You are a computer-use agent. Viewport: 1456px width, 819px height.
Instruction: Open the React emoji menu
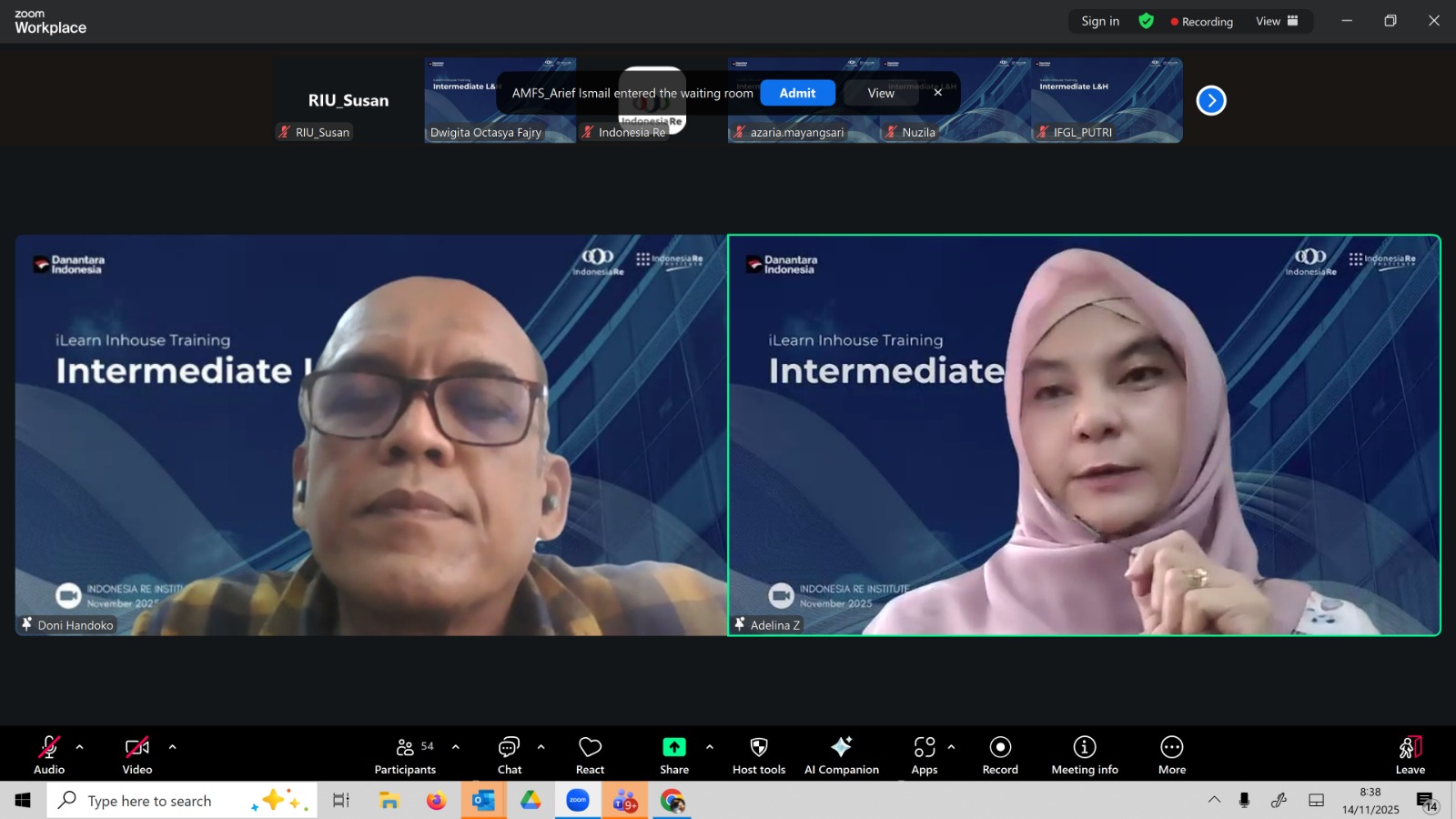coord(590,755)
